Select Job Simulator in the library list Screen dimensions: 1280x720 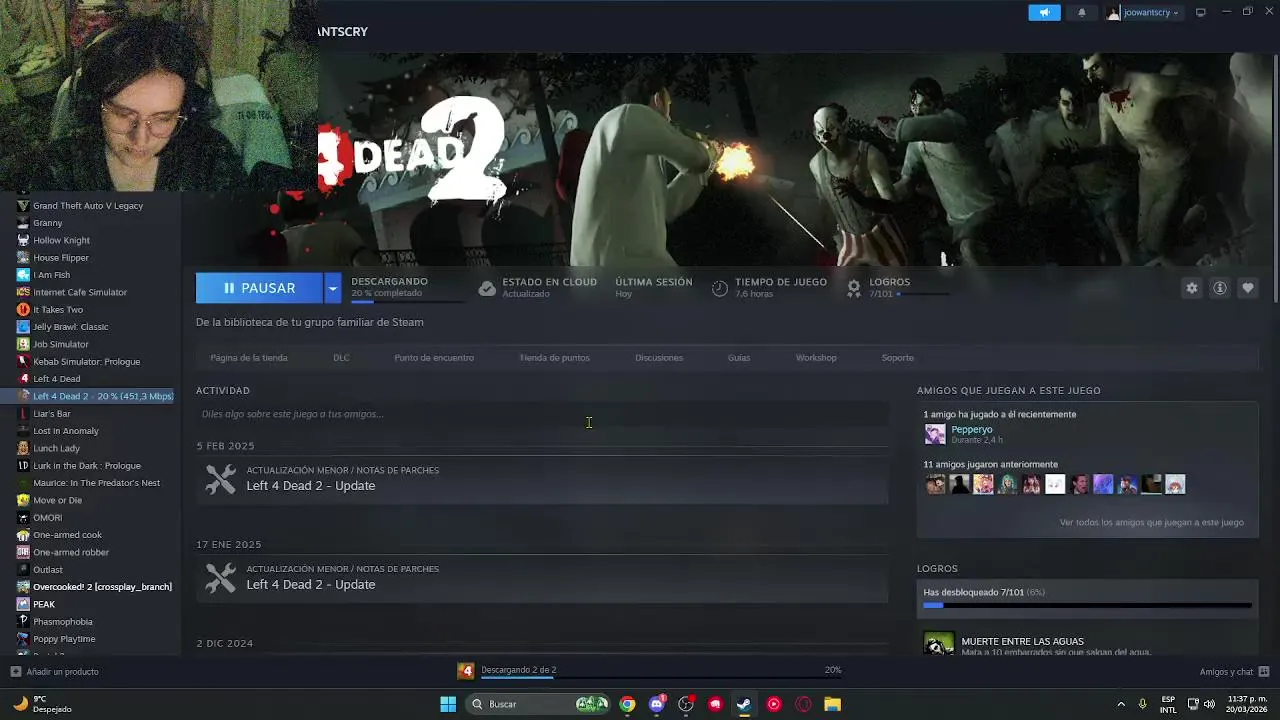click(x=61, y=344)
